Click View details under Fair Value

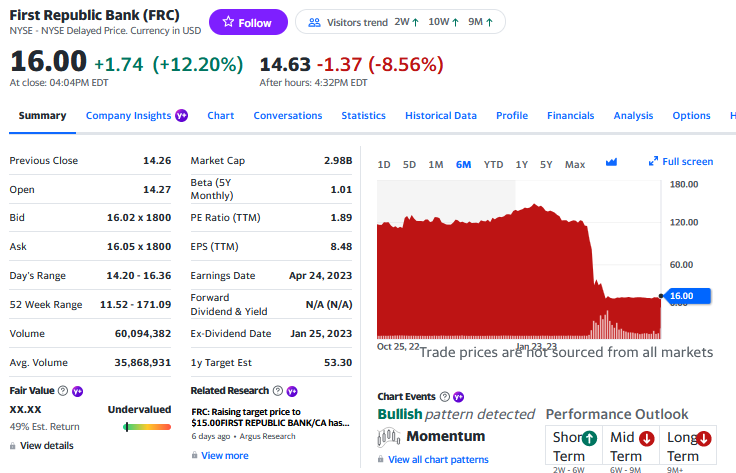point(46,446)
